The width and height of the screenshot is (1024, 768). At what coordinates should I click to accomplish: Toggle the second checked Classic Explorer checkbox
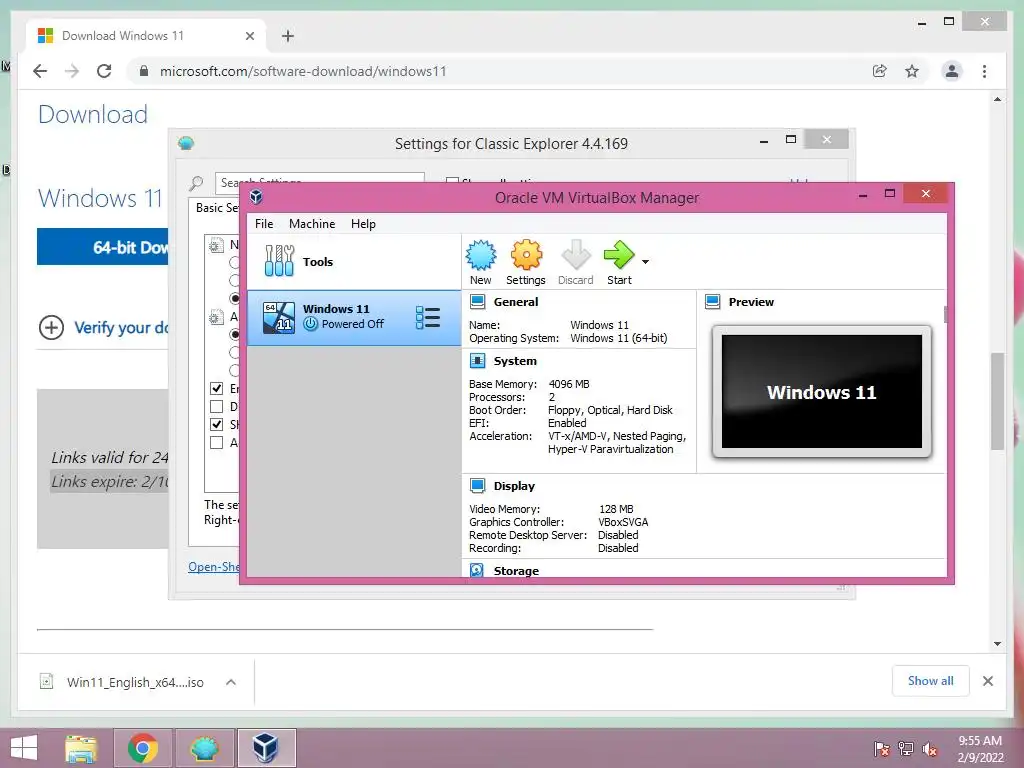217,424
